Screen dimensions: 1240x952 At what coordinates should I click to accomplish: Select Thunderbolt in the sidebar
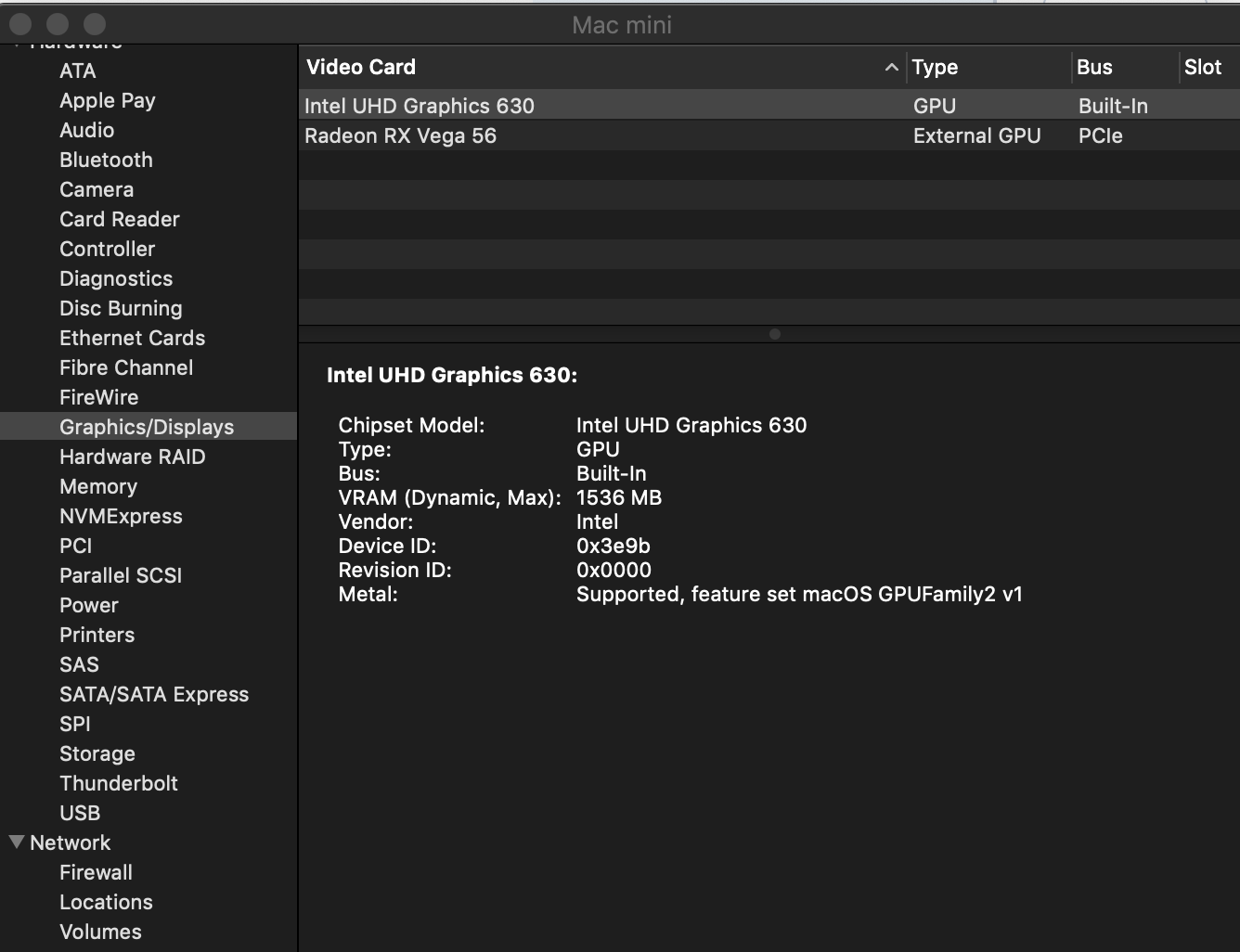tap(119, 783)
